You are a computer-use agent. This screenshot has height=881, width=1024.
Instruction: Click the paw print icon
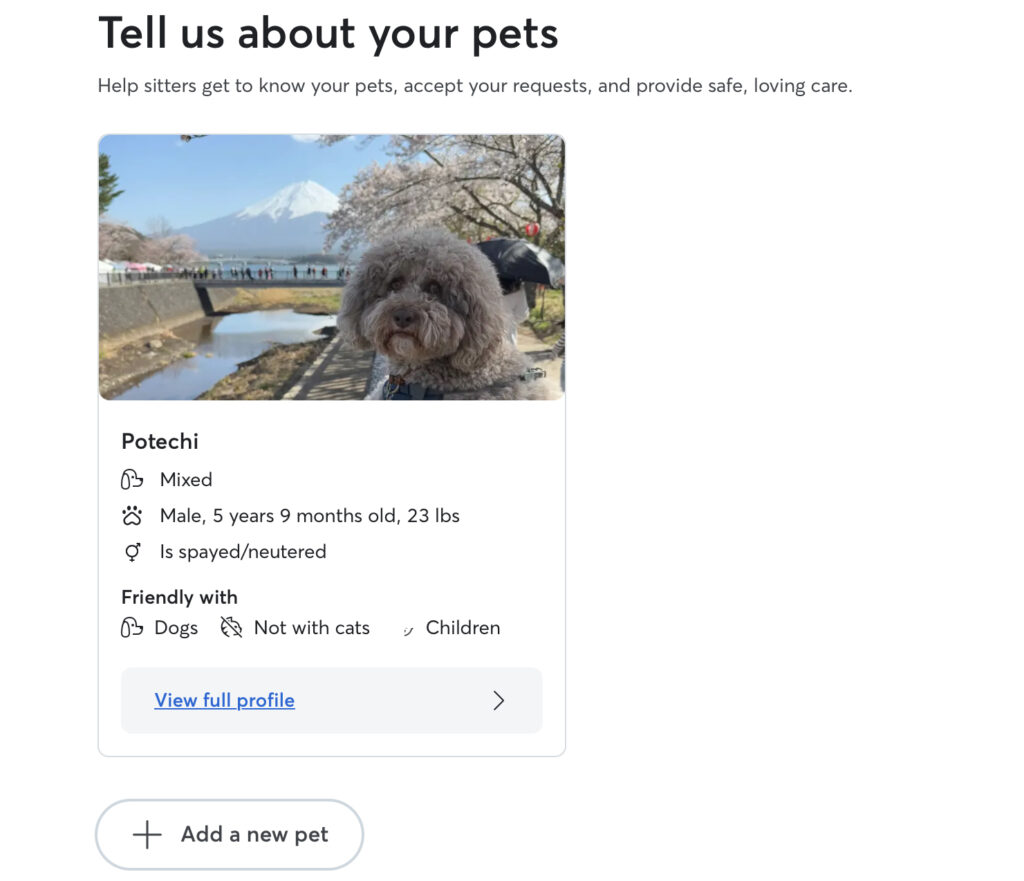click(132, 516)
